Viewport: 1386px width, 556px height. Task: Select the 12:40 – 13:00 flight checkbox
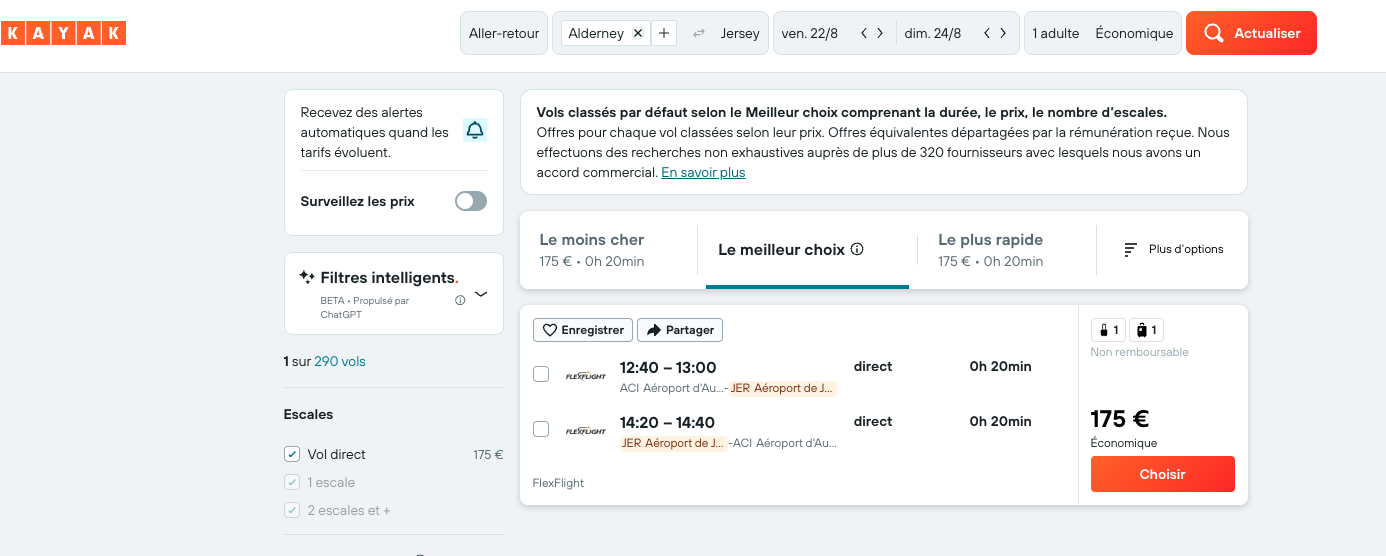pos(541,374)
